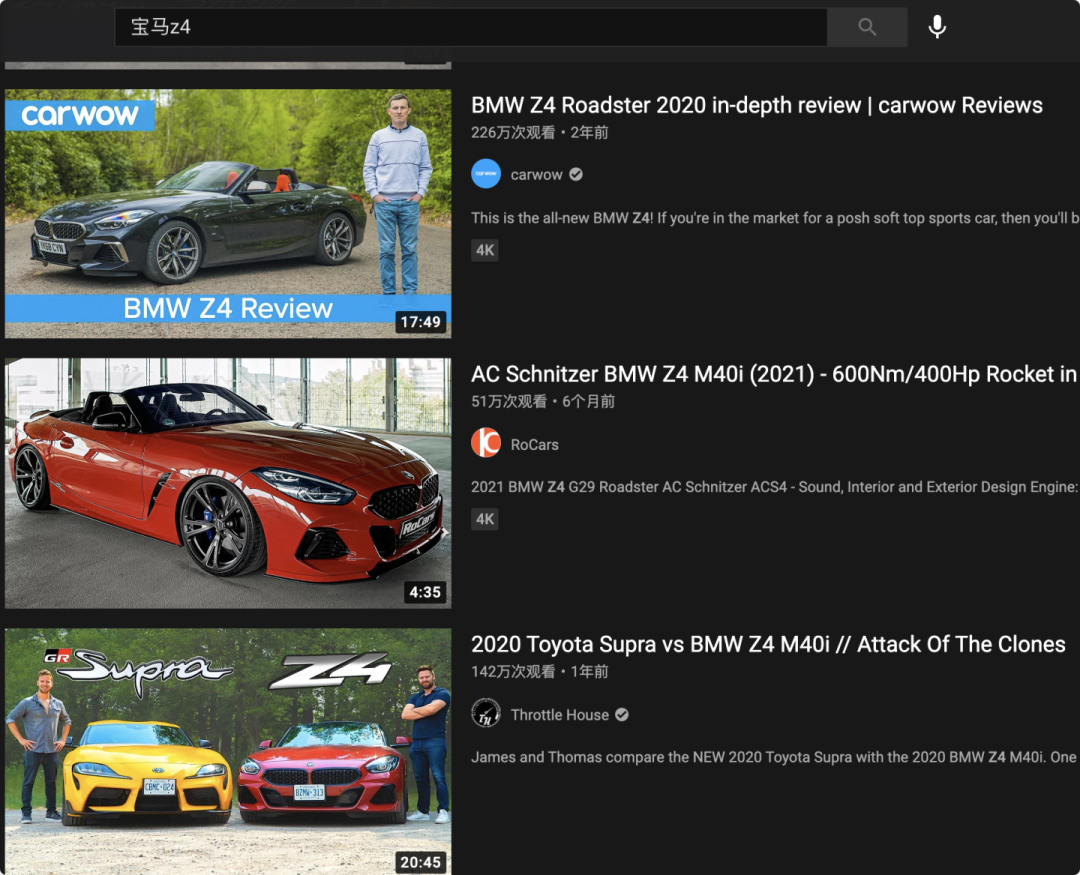Click the 4K badge under carwow video

click(x=485, y=250)
